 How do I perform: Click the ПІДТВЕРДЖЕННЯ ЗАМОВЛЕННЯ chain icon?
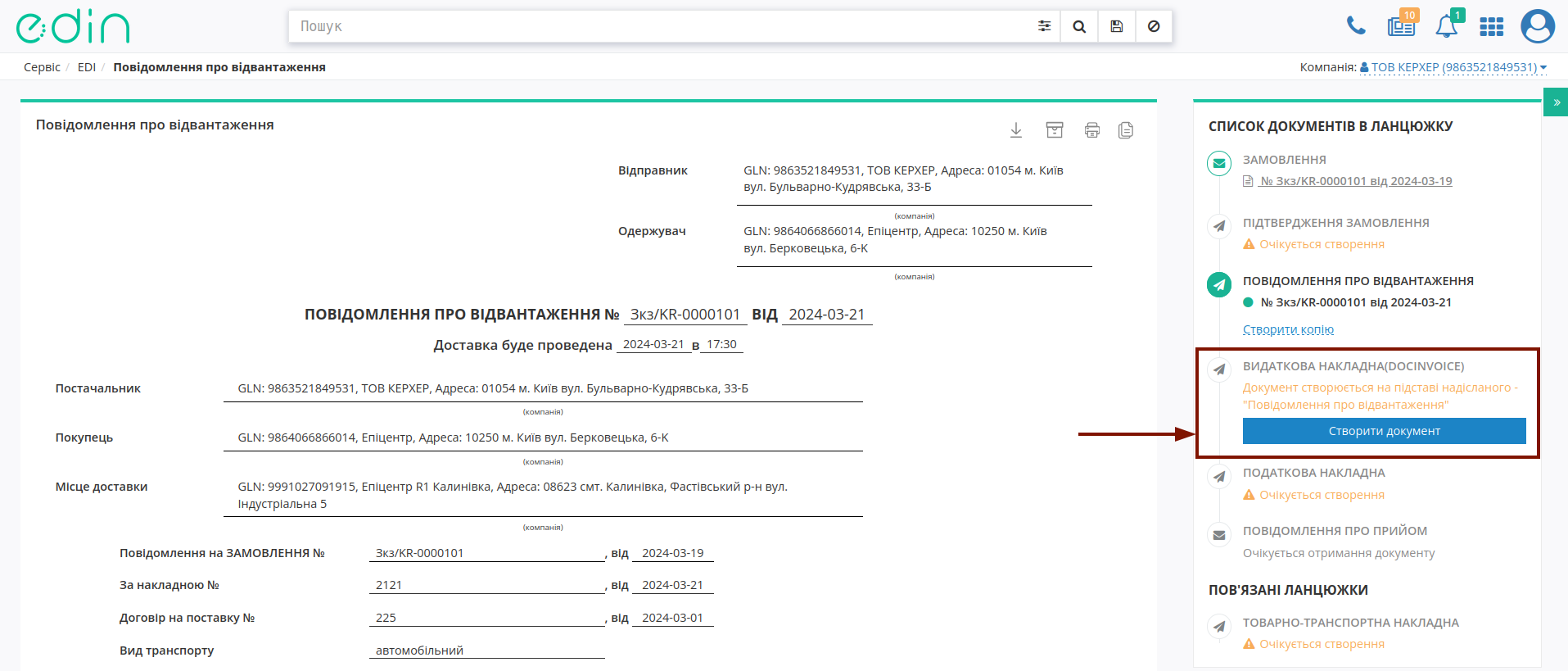pos(1219,226)
